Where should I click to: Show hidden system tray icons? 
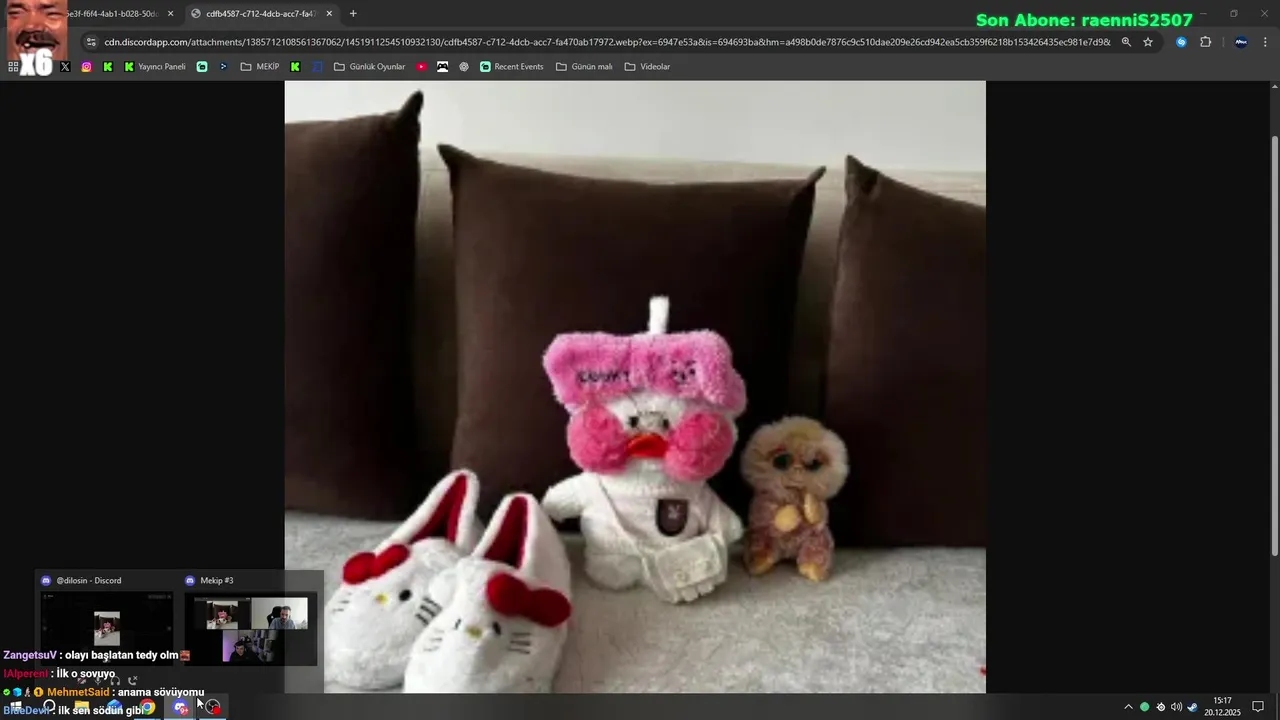pyautogui.click(x=1128, y=707)
